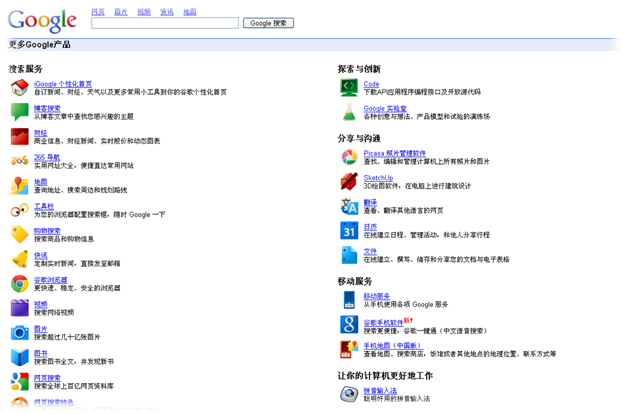Click the red SketchUp icon
This screenshot has width=625, height=413.
349,181
